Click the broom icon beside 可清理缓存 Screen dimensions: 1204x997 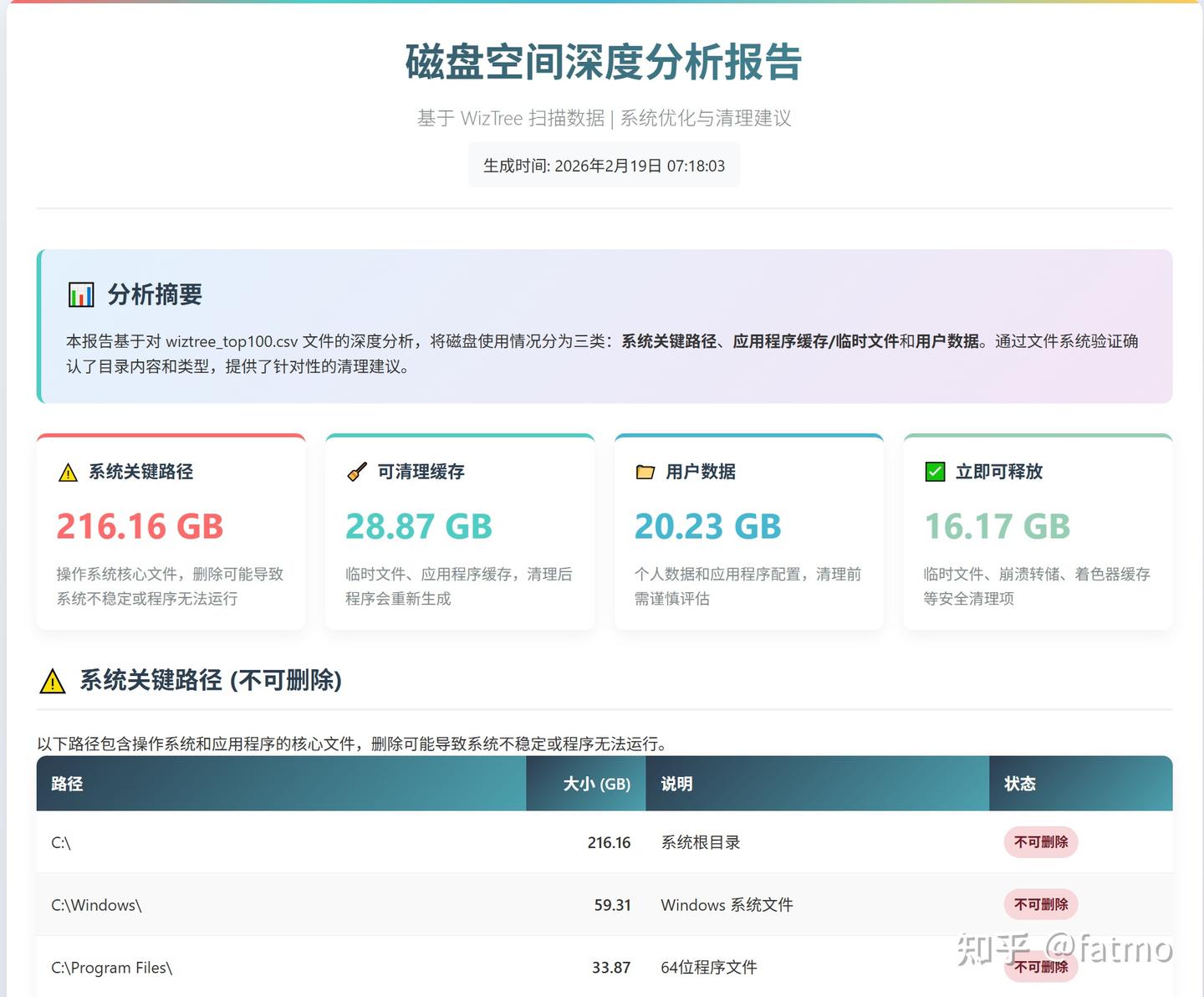tap(357, 473)
